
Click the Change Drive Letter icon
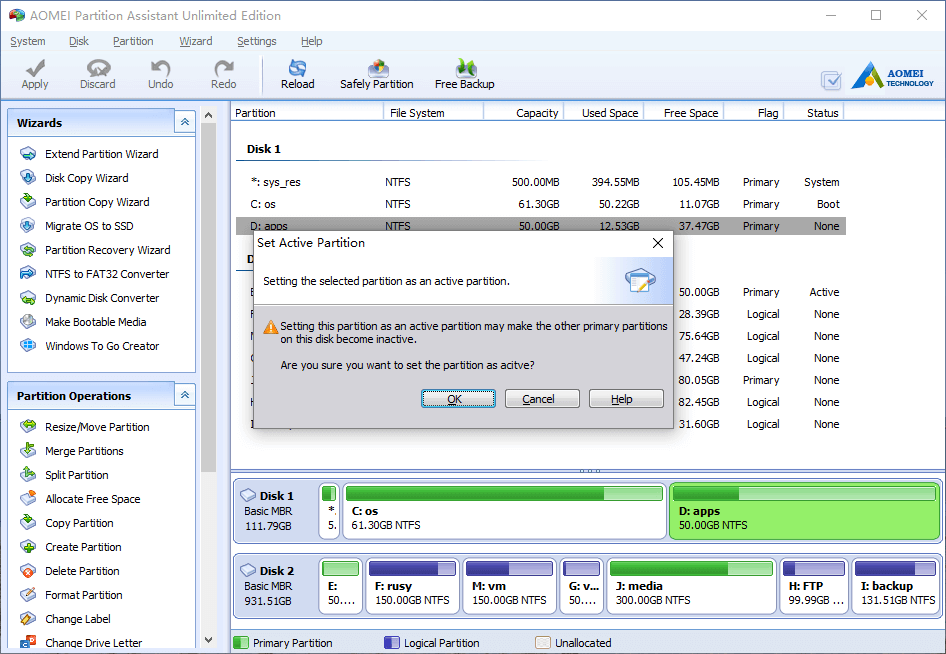coord(28,643)
